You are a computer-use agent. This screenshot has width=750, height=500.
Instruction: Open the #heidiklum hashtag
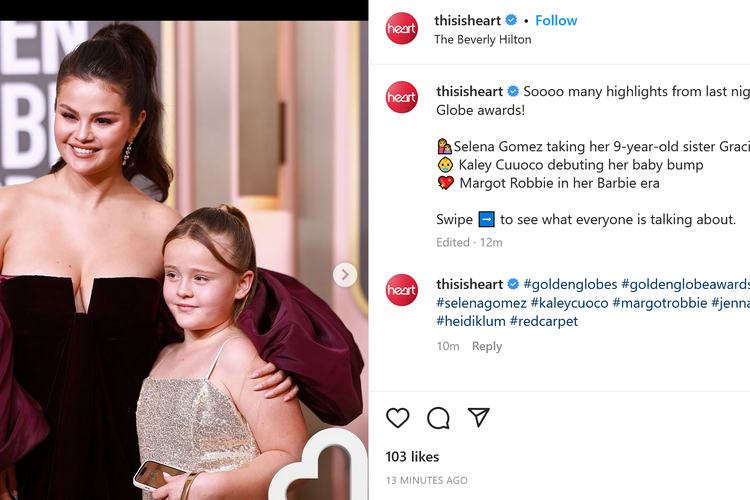point(471,321)
